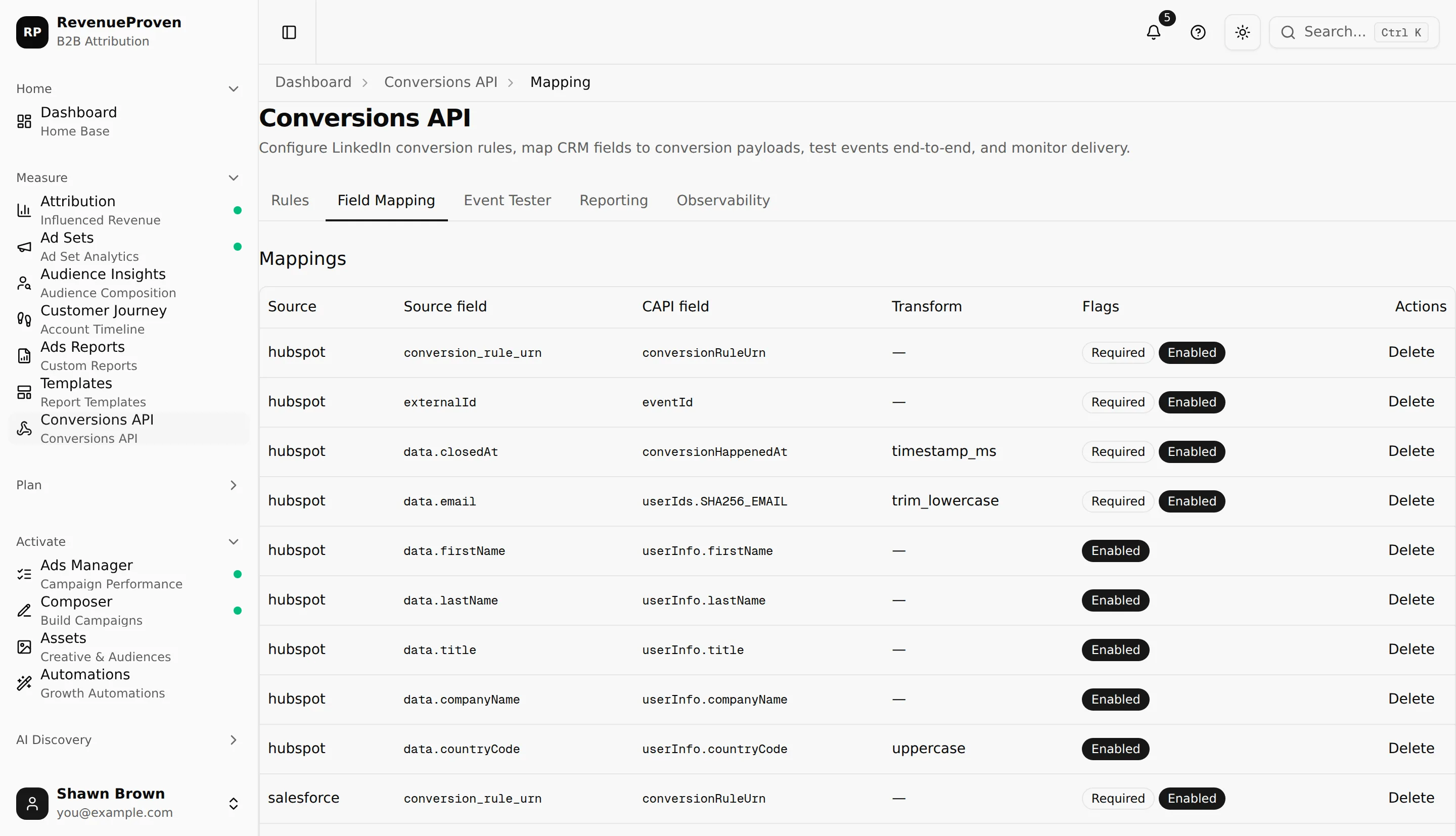
Task: Expand the Plan sidebar section
Action: (x=233, y=485)
